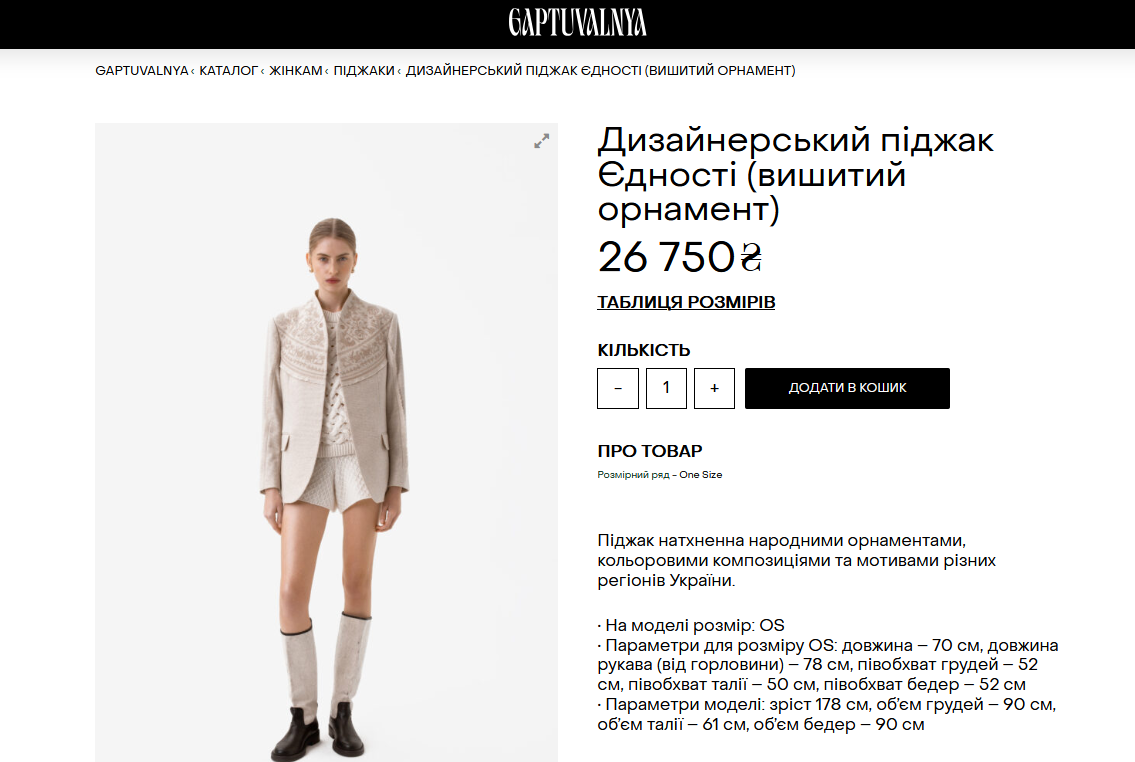The height and width of the screenshot is (762, 1135).
Task: Click the quantity input field showing 1
Action: tap(666, 389)
